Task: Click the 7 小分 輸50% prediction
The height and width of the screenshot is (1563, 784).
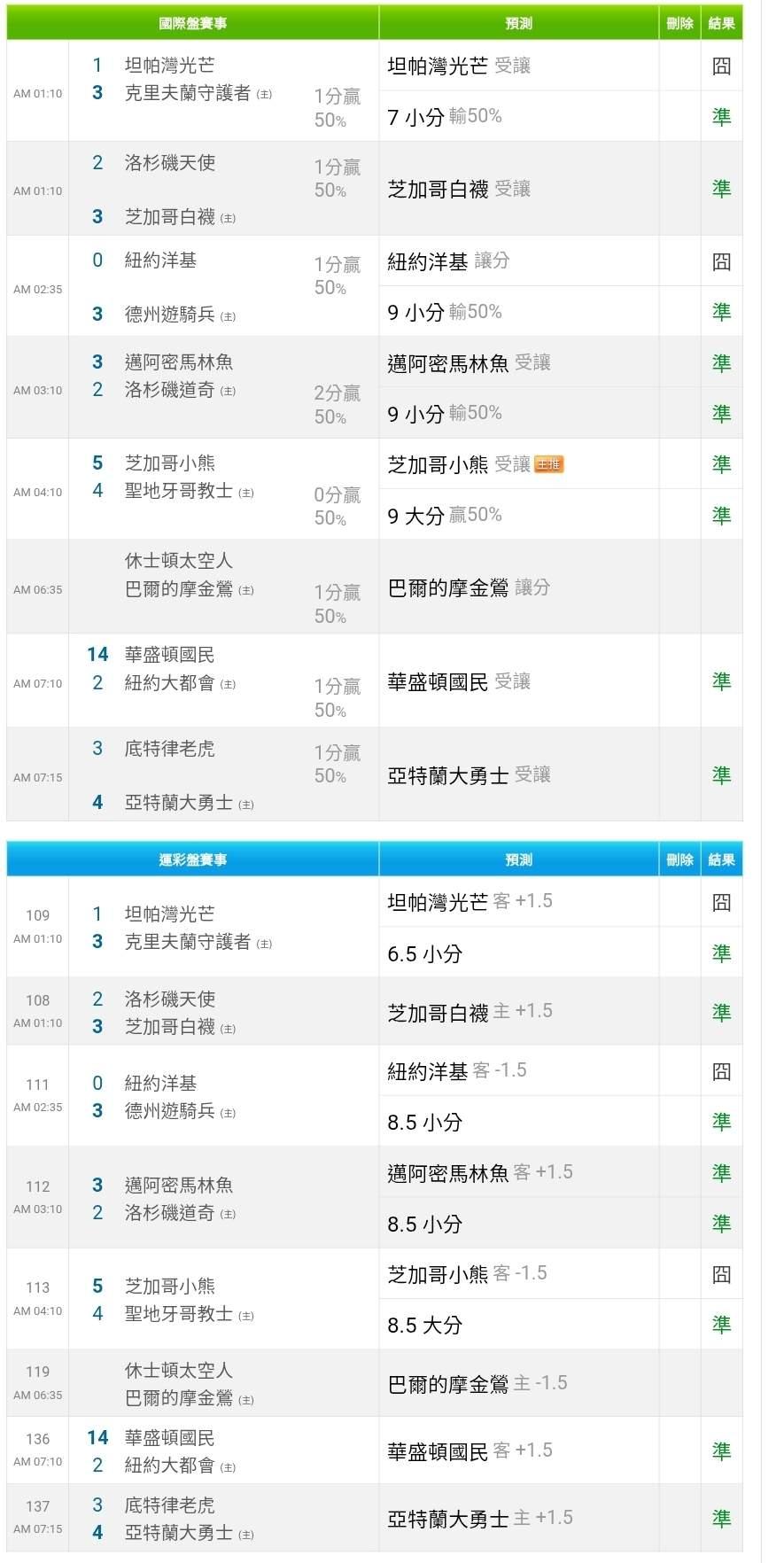Action: coord(445,116)
